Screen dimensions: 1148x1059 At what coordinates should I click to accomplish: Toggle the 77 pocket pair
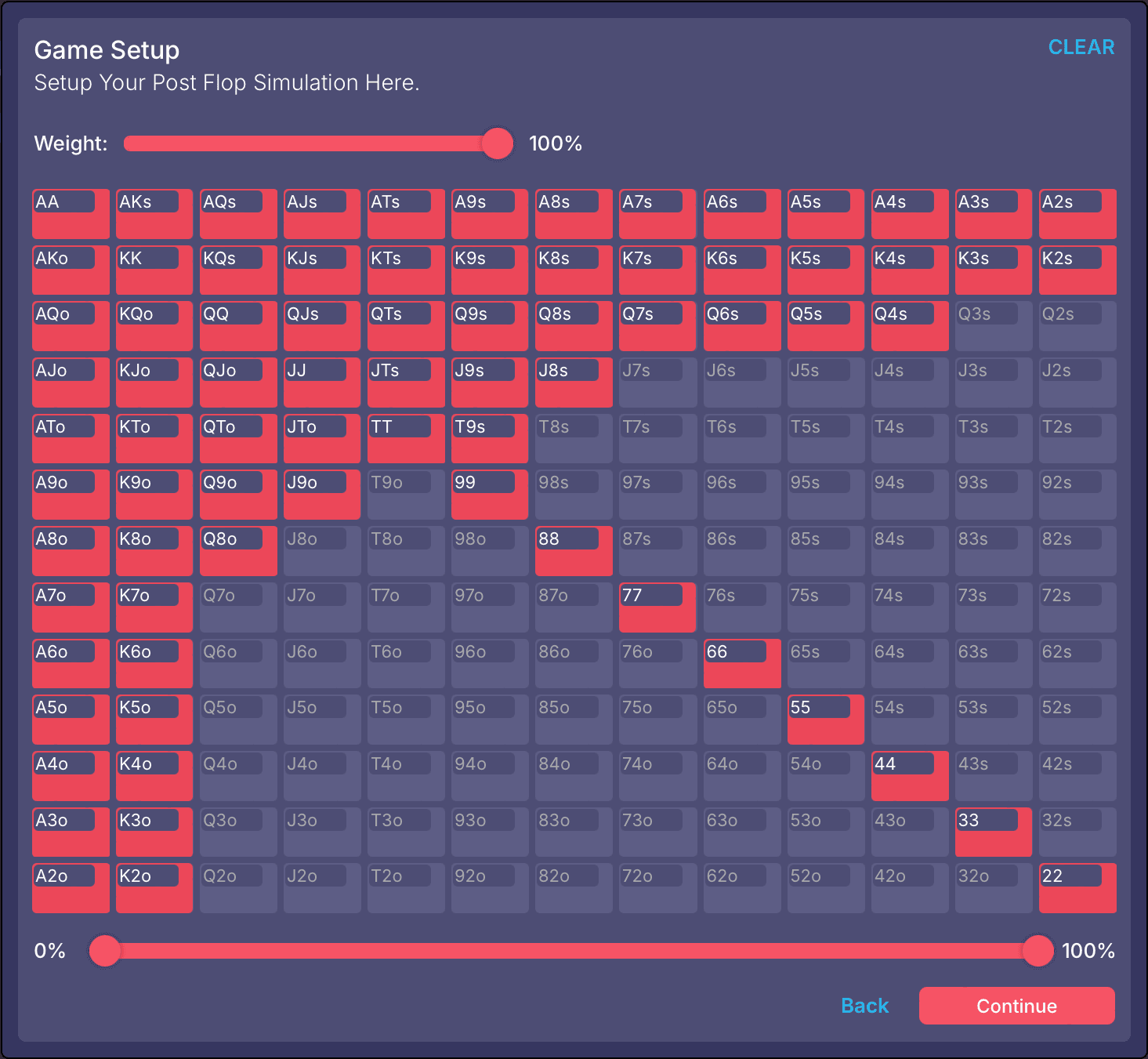[x=657, y=607]
